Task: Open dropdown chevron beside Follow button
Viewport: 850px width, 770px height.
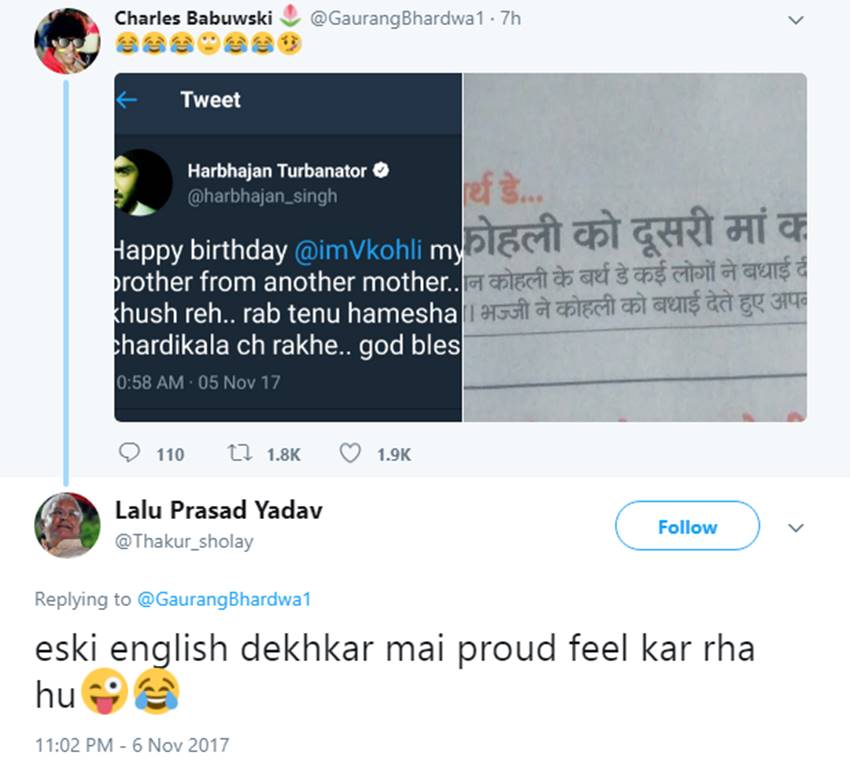Action: tap(795, 528)
